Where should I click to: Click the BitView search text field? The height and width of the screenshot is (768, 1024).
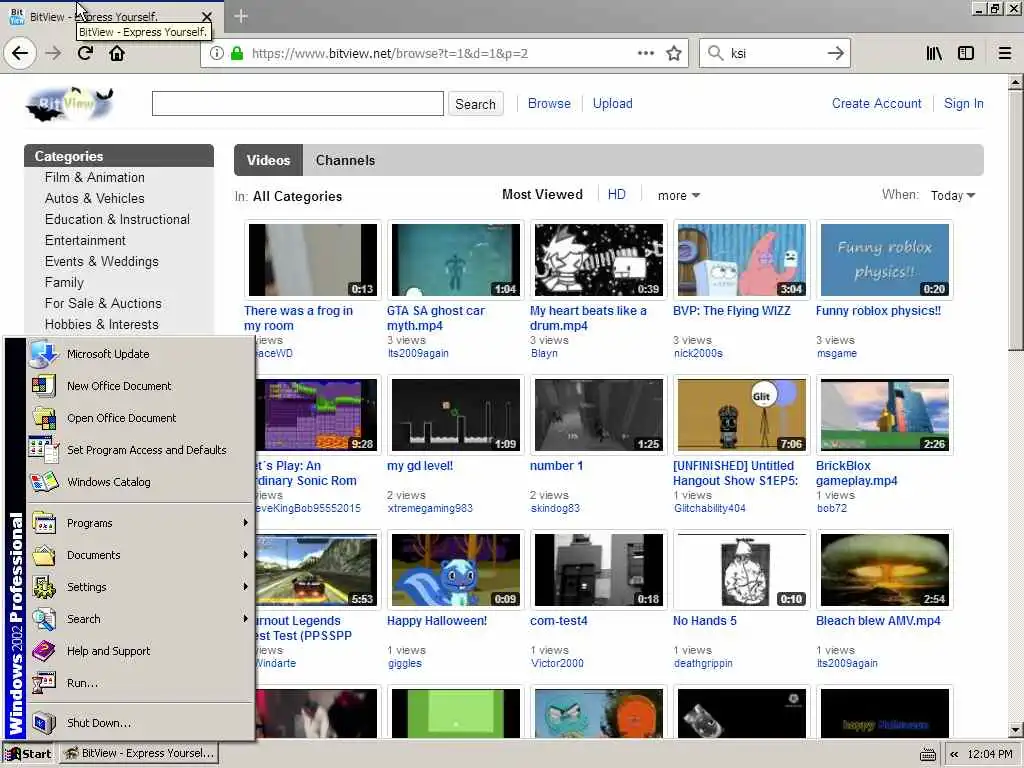click(298, 103)
